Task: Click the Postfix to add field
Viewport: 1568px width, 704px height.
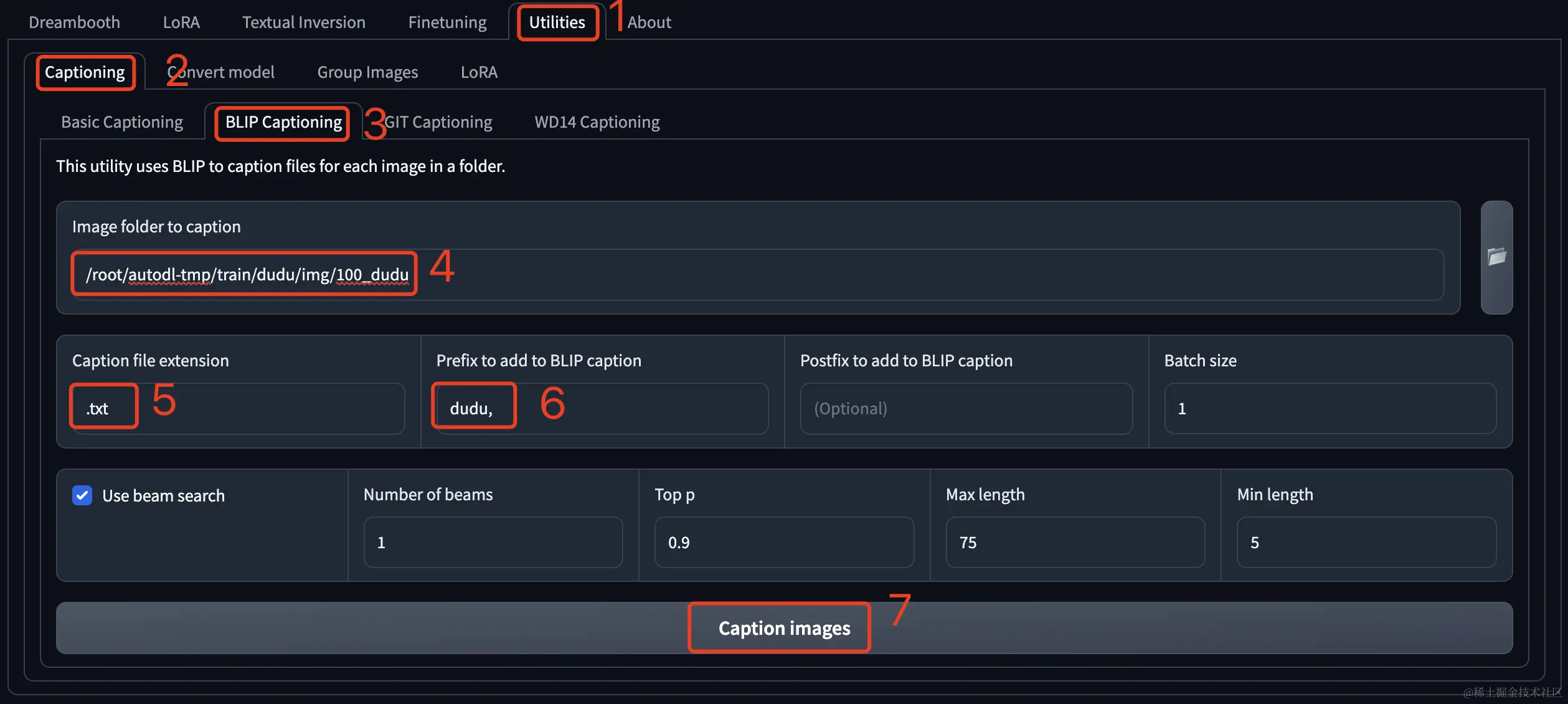Action: tap(966, 409)
